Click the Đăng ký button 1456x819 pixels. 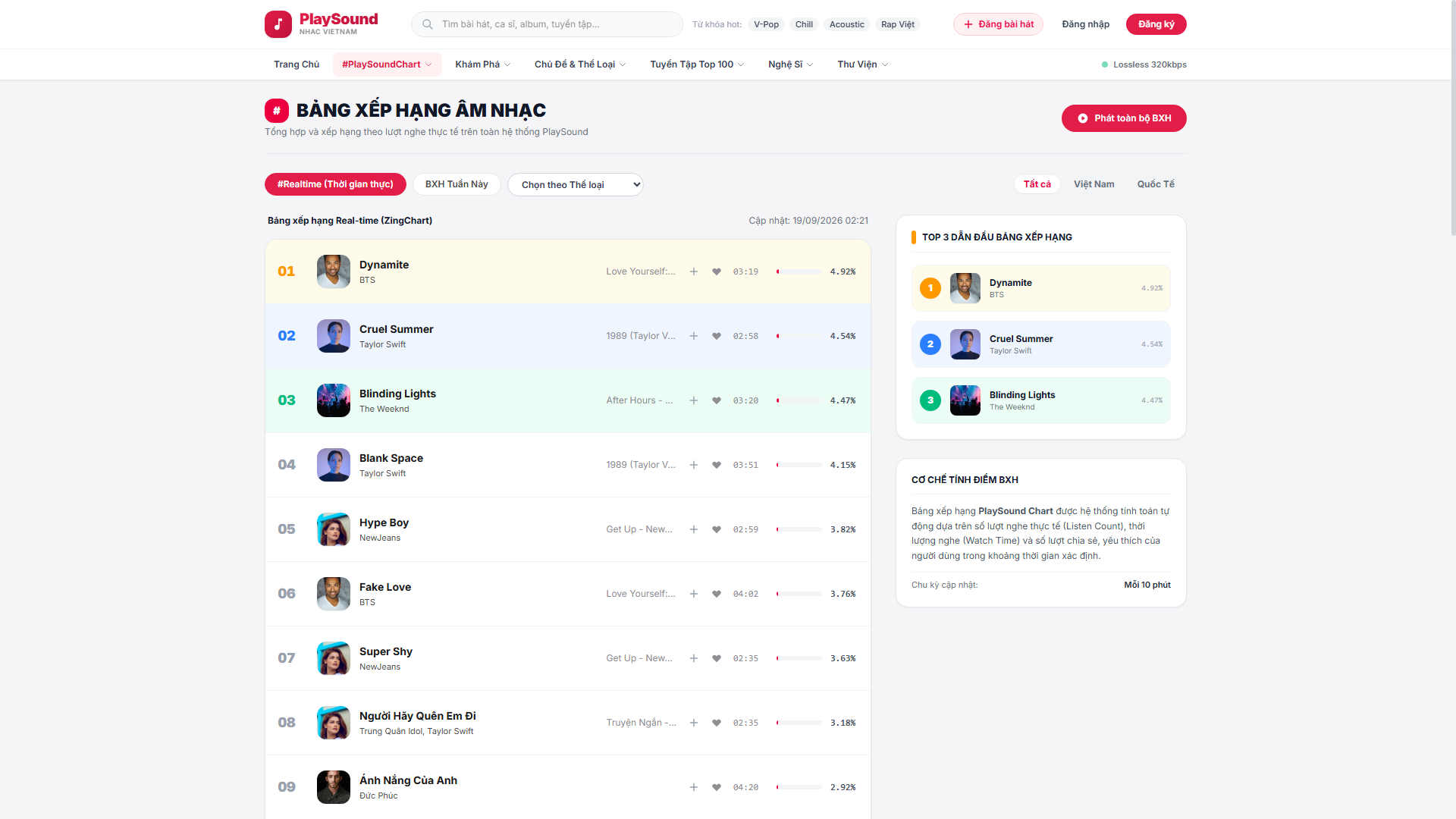1156,24
